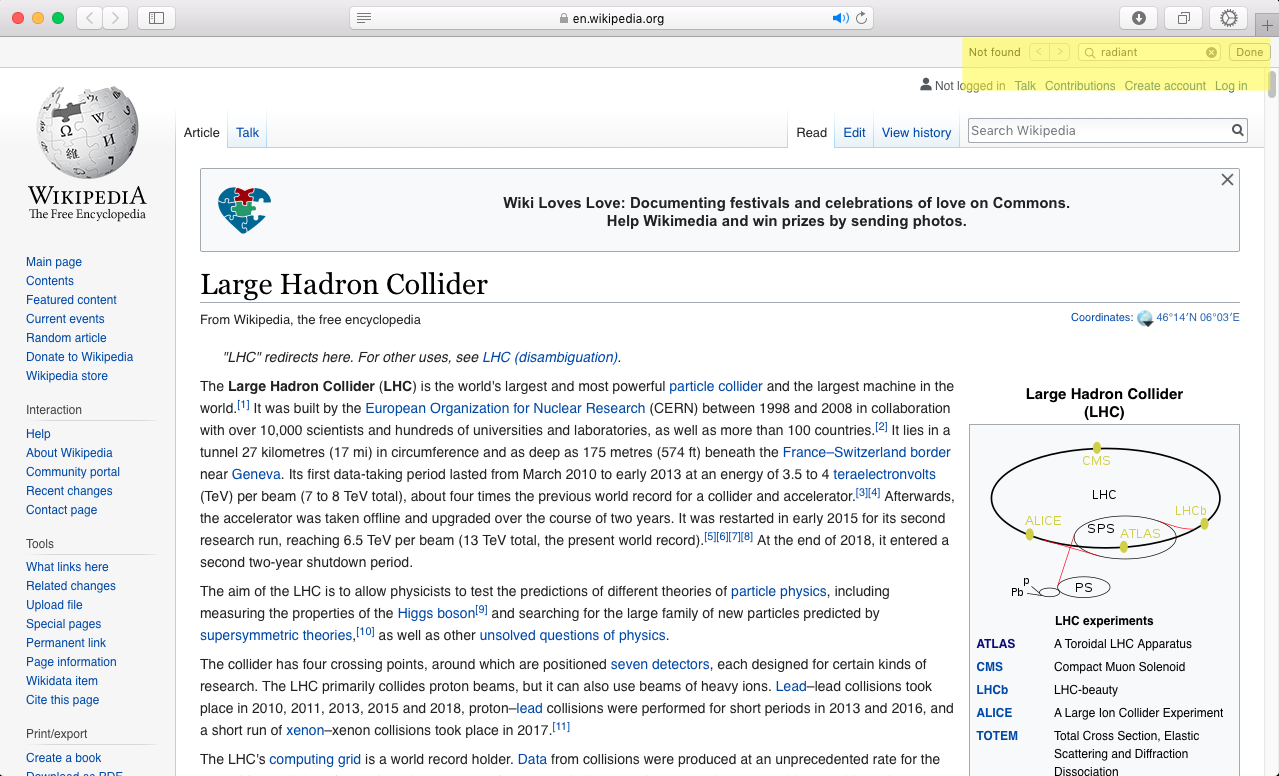Open What links here tool
The width and height of the screenshot is (1279, 776).
(x=67, y=567)
